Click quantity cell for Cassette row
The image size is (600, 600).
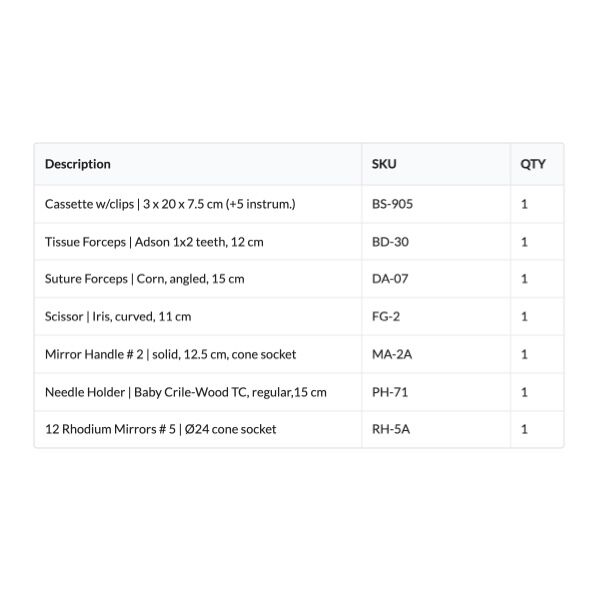(x=524, y=204)
